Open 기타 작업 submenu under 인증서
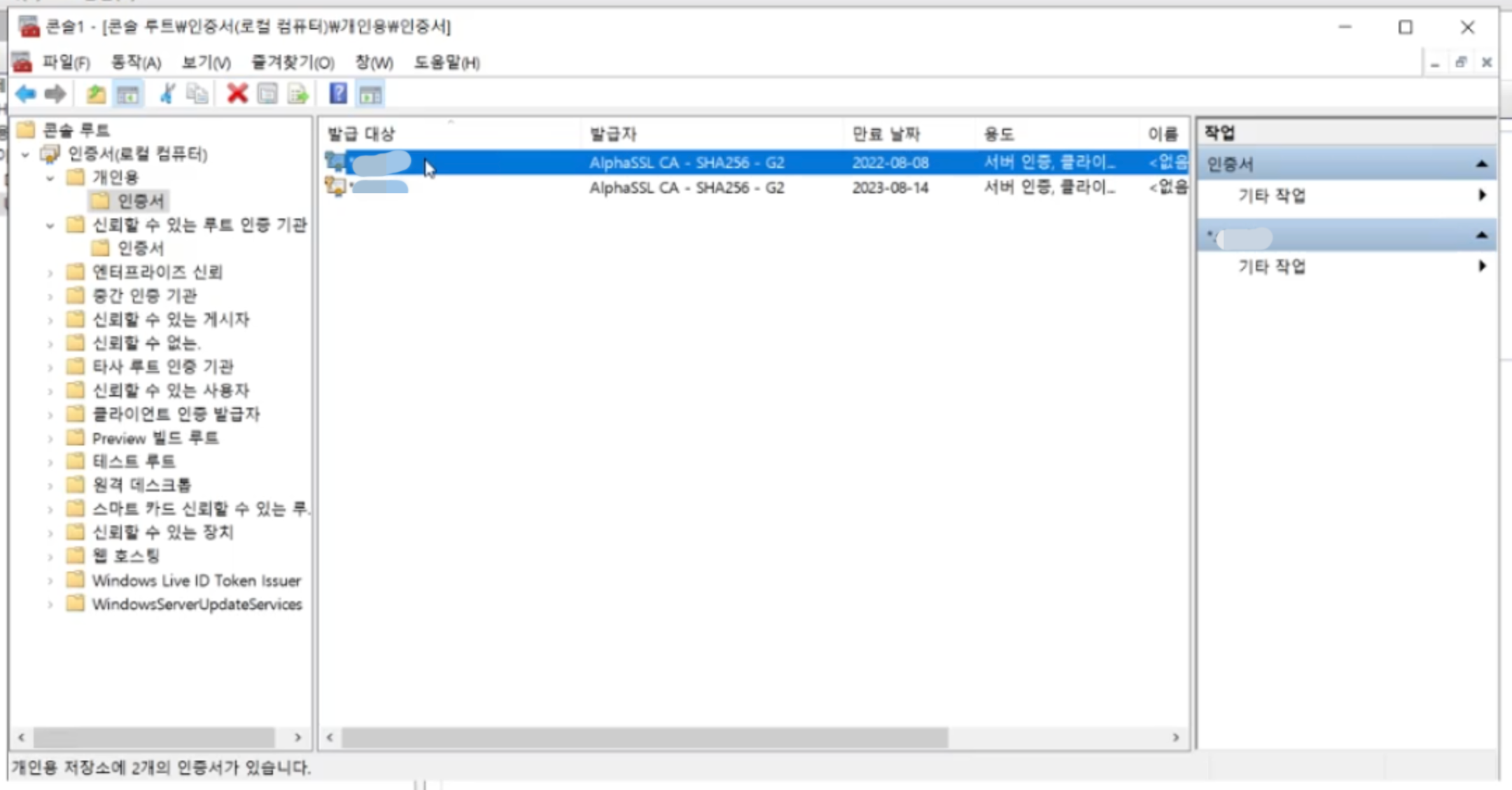This screenshot has width=1512, height=790. 1272,195
